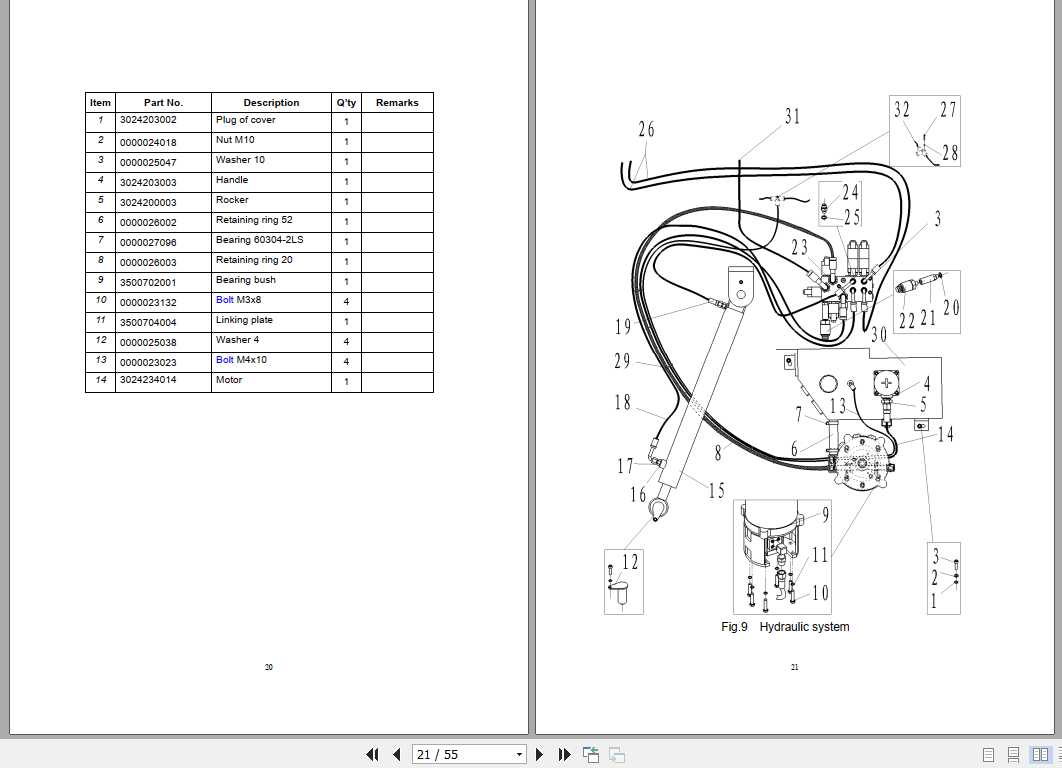
Task: Click the callout detail box labeled 12
Action: tap(624, 582)
